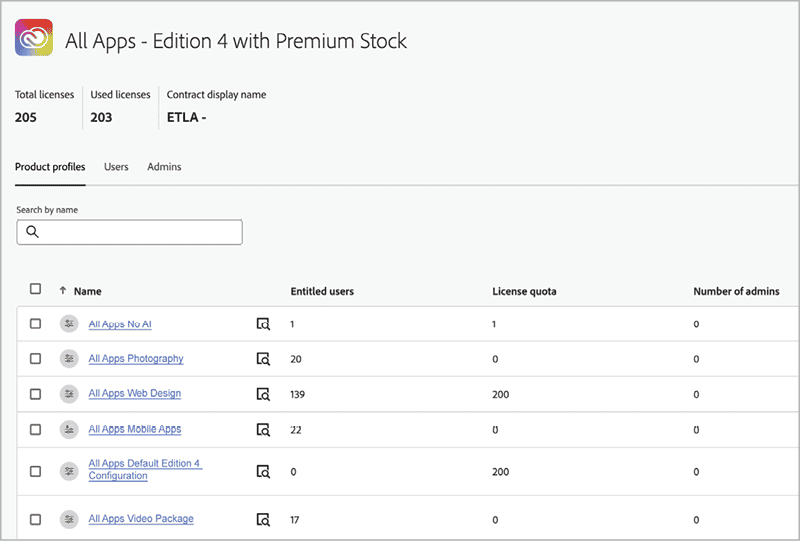The width and height of the screenshot is (800, 541).
Task: Check the All Apps Default Edition 4 row checkbox
Action: (35, 471)
